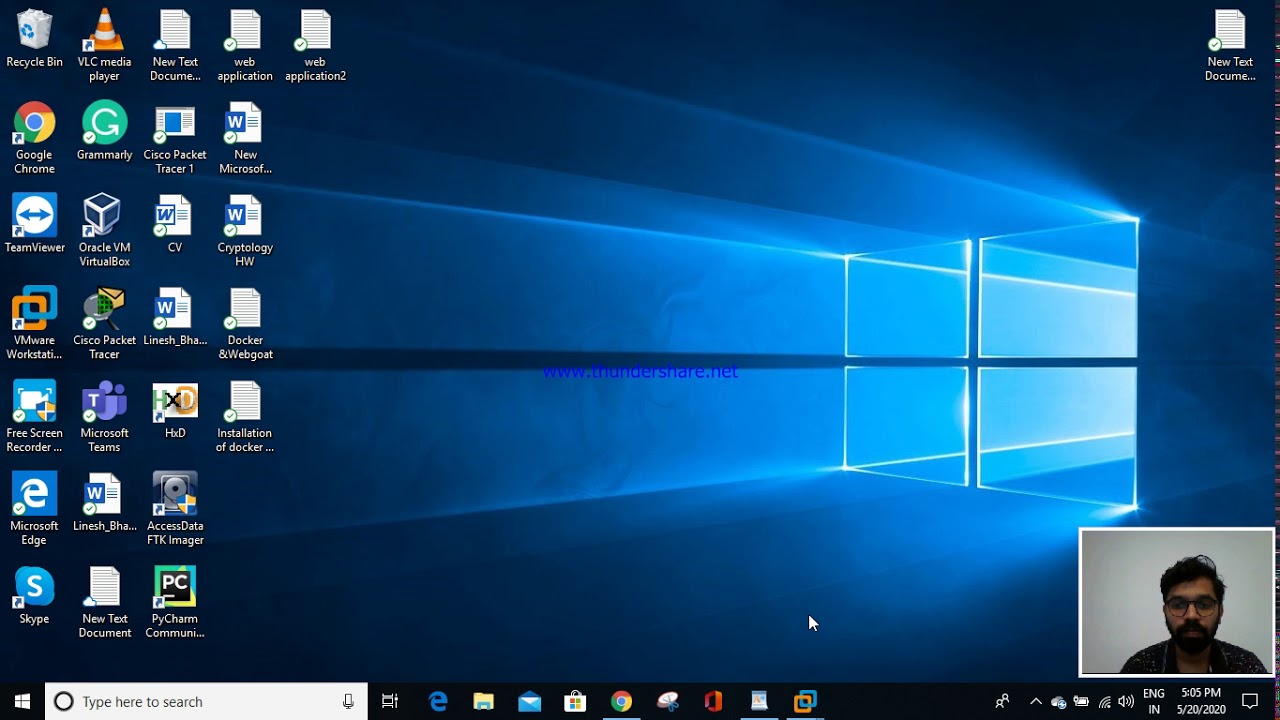Open the Office app in taskbar
This screenshot has height=720, width=1280.
pyautogui.click(x=713, y=702)
